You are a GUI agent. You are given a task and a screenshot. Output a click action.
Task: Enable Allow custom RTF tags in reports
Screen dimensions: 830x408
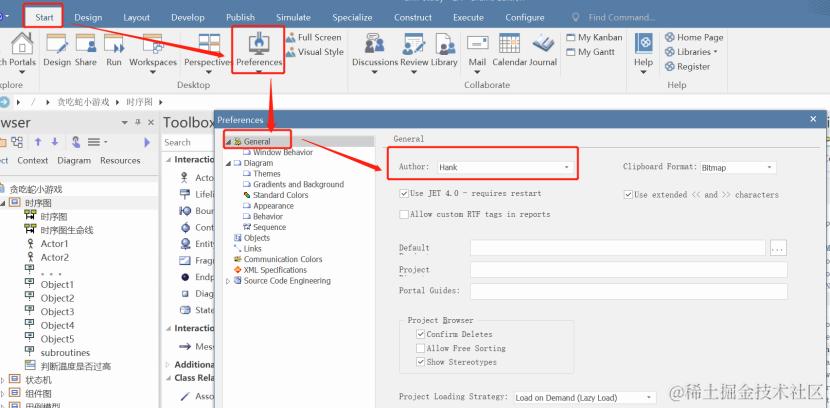click(404, 214)
